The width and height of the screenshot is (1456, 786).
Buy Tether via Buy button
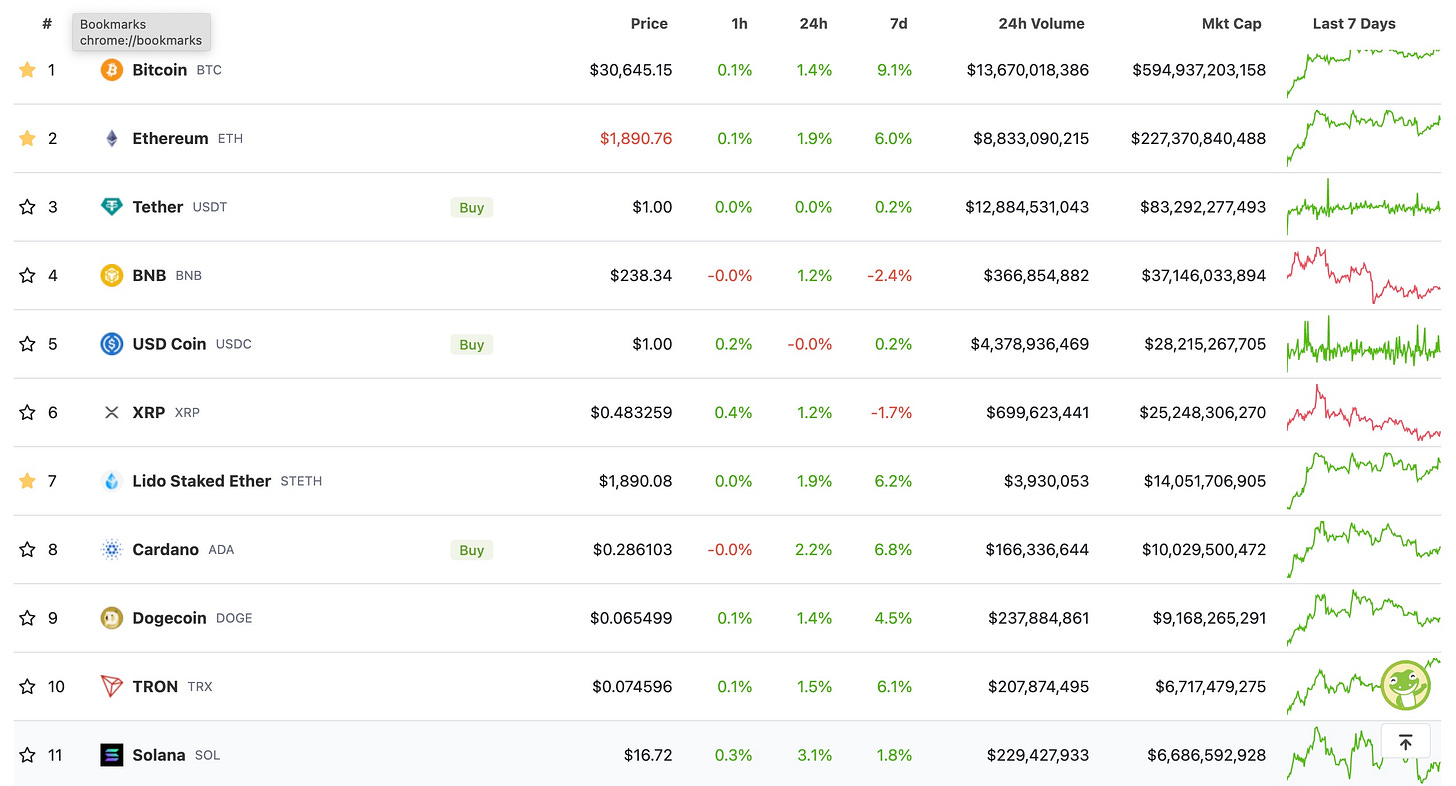click(x=472, y=207)
